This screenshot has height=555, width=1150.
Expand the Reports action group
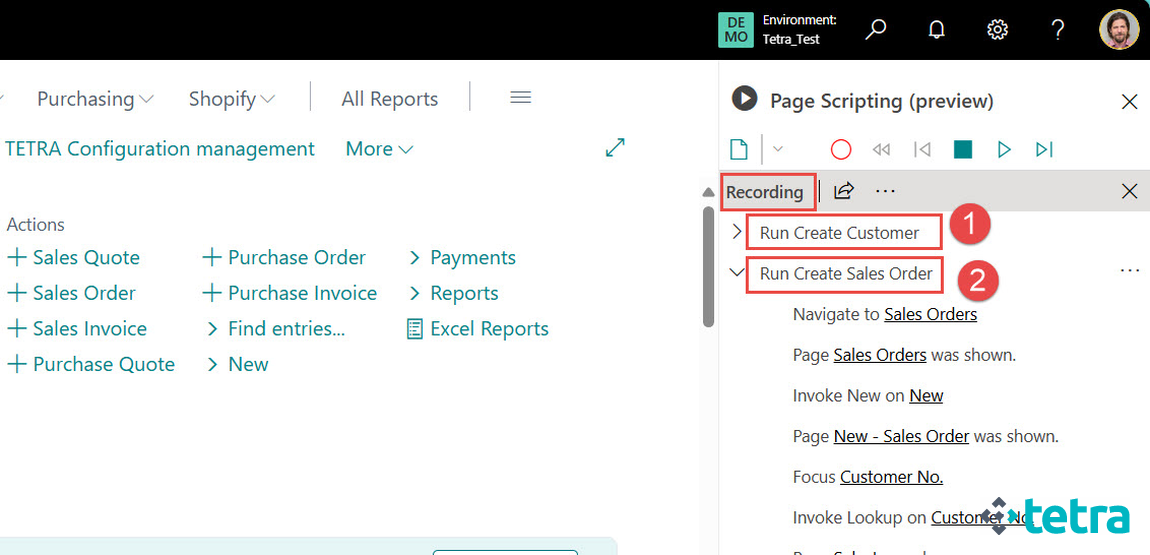tap(453, 293)
